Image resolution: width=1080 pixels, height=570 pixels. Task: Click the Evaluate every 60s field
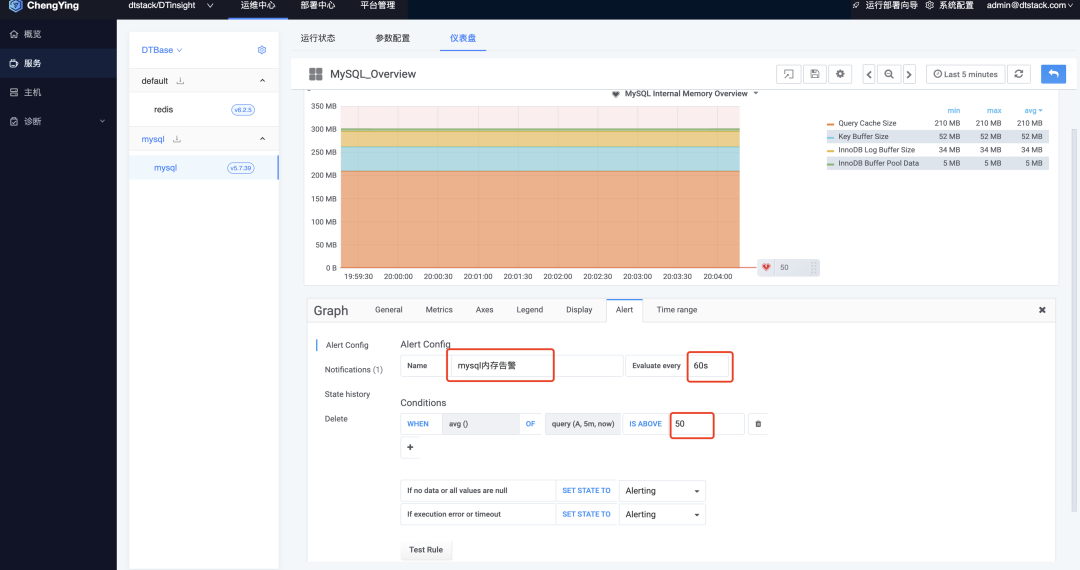[709, 366]
